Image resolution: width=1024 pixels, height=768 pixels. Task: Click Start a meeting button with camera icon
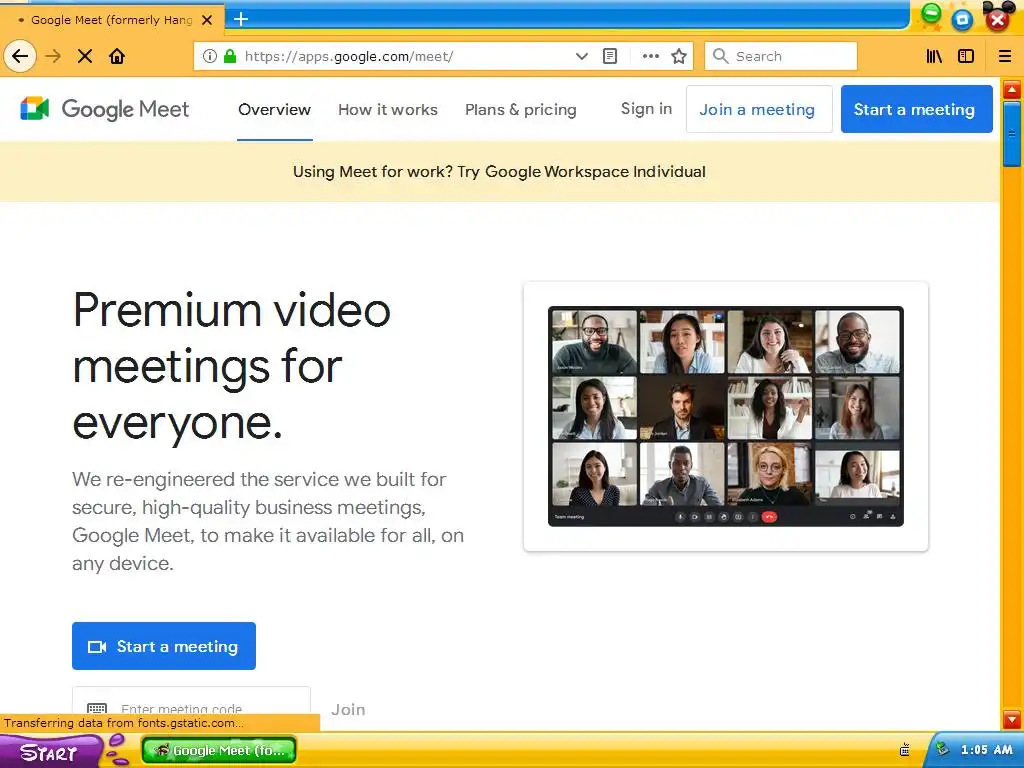164,646
